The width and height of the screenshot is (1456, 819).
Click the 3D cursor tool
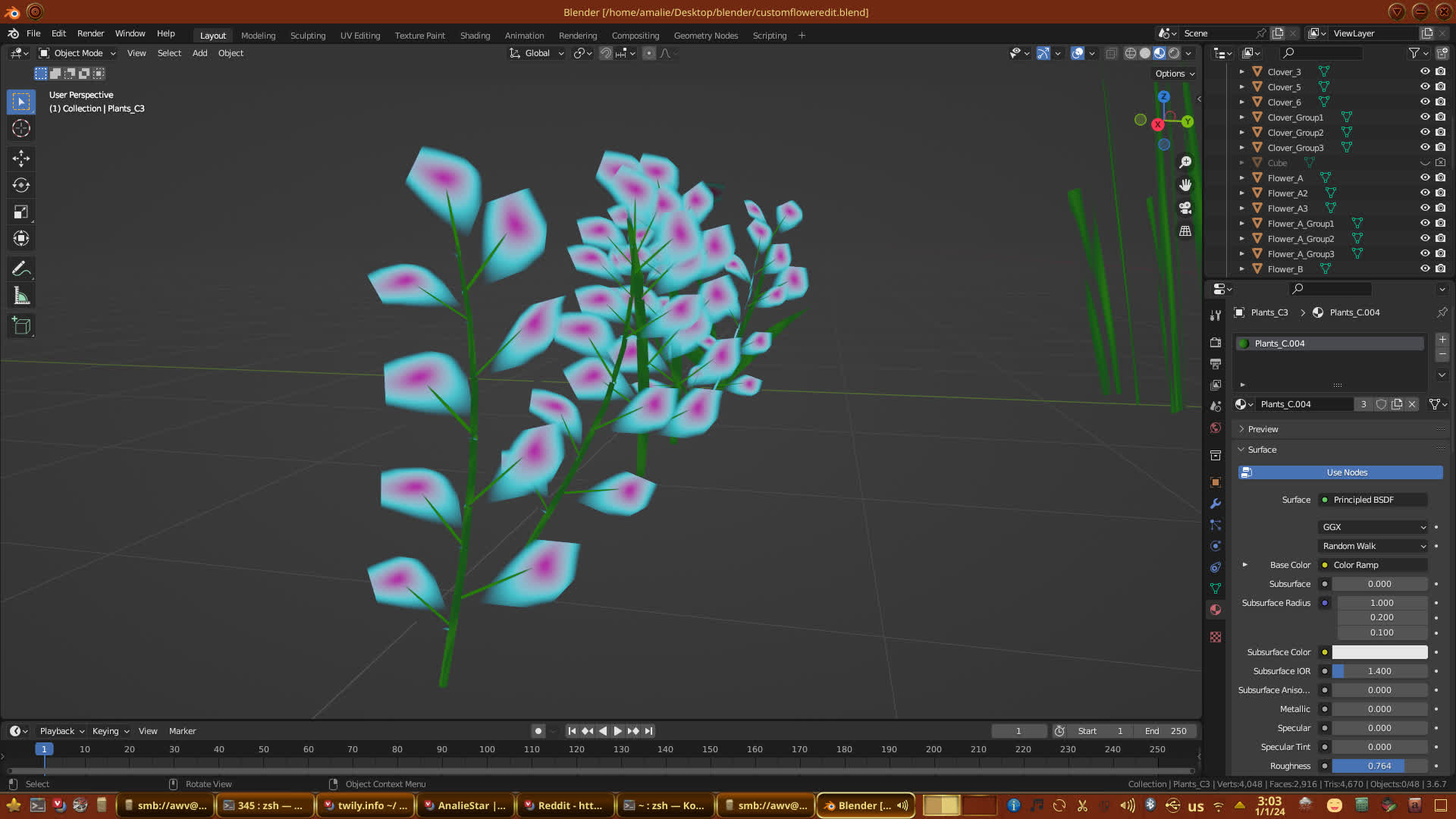pyautogui.click(x=21, y=128)
